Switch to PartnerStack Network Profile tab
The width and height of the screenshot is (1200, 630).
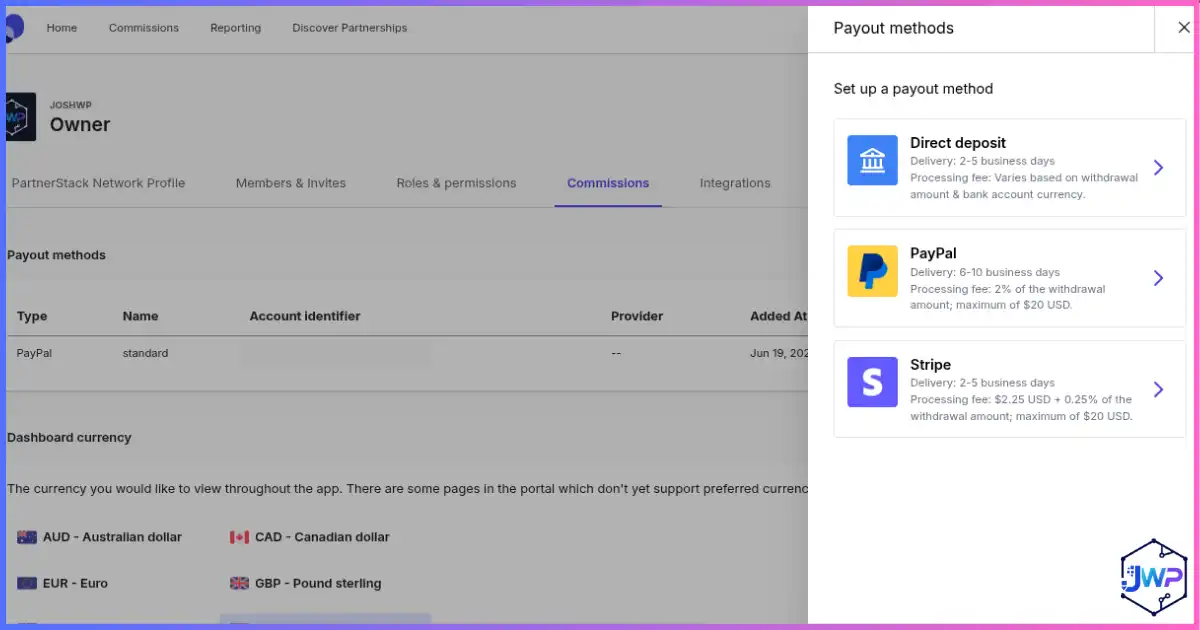[98, 183]
